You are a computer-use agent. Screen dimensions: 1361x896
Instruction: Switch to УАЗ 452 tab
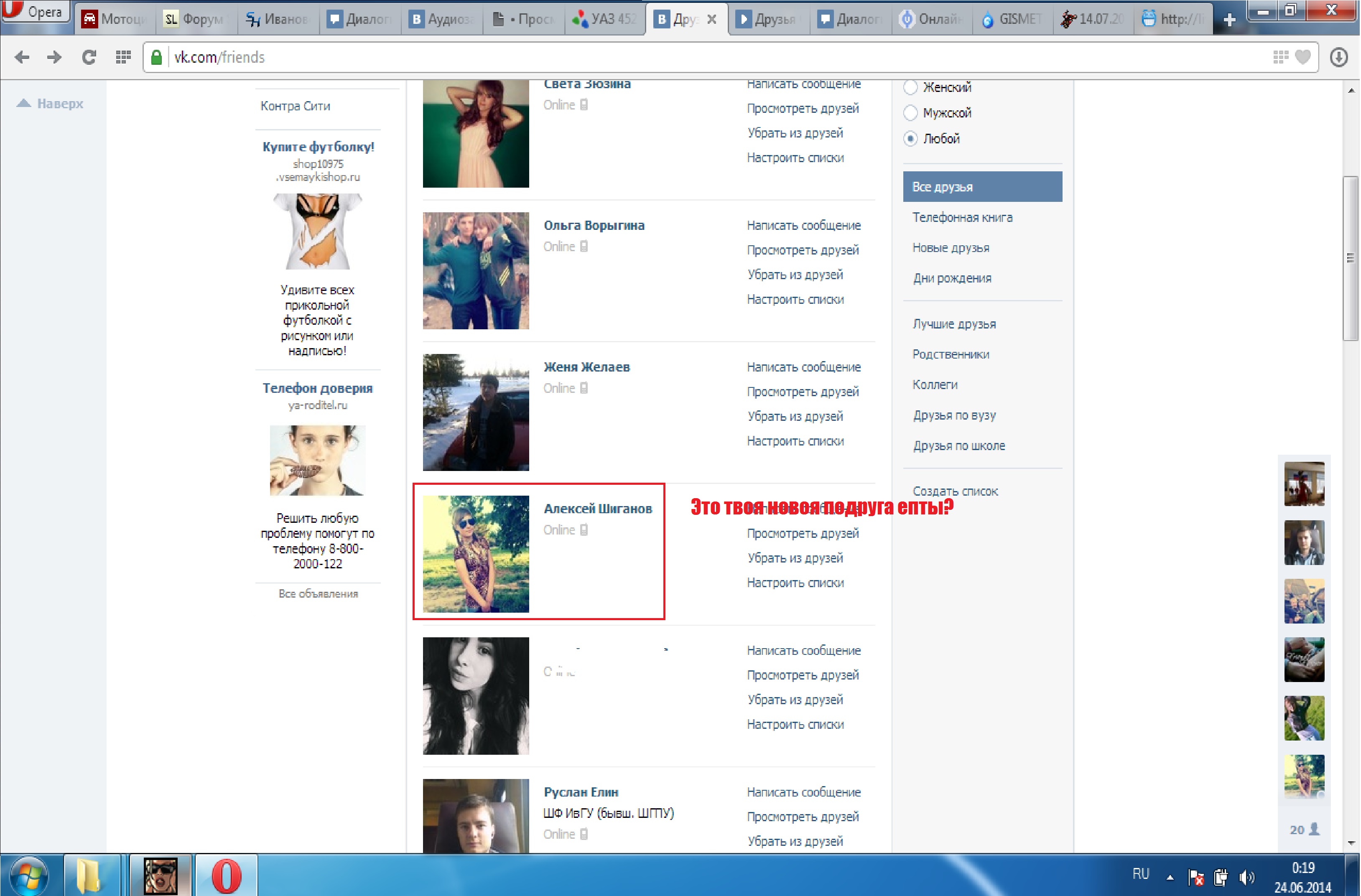tap(606, 20)
